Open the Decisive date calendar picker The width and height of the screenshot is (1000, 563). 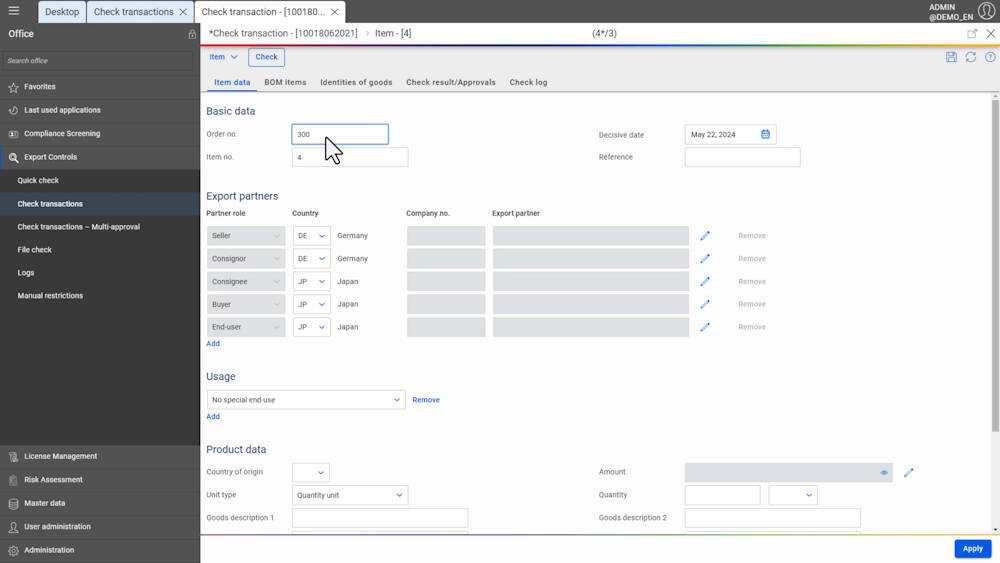(x=765, y=134)
